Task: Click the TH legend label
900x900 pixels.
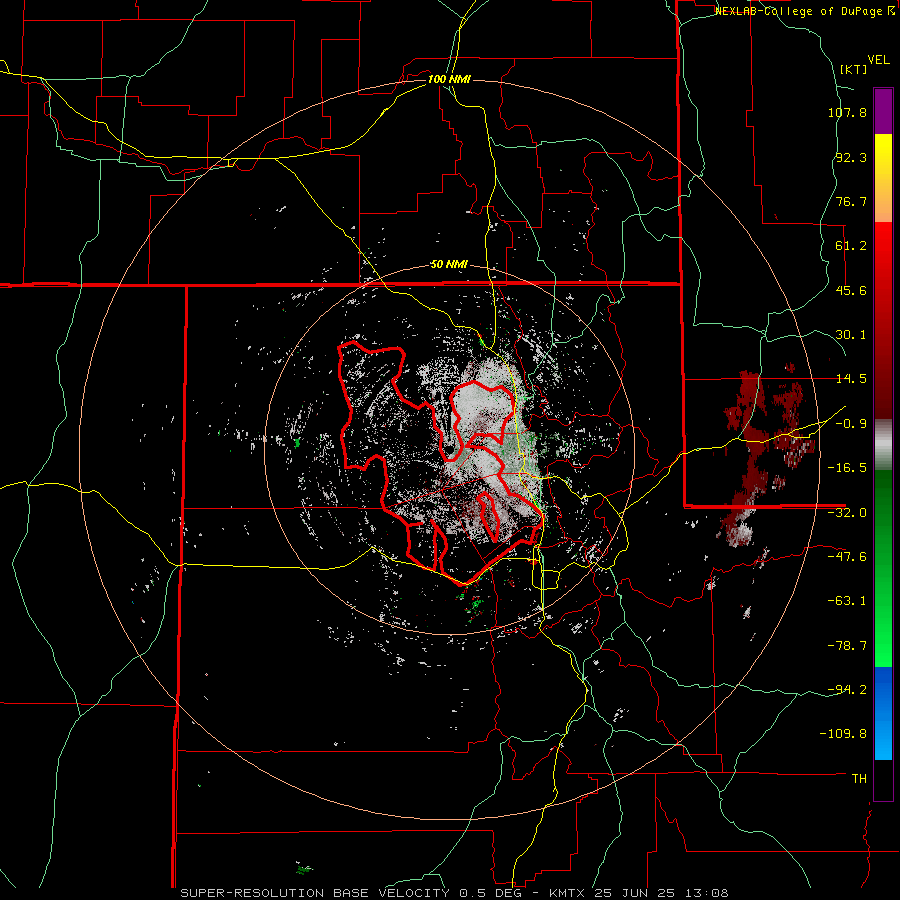Action: pyautogui.click(x=859, y=779)
